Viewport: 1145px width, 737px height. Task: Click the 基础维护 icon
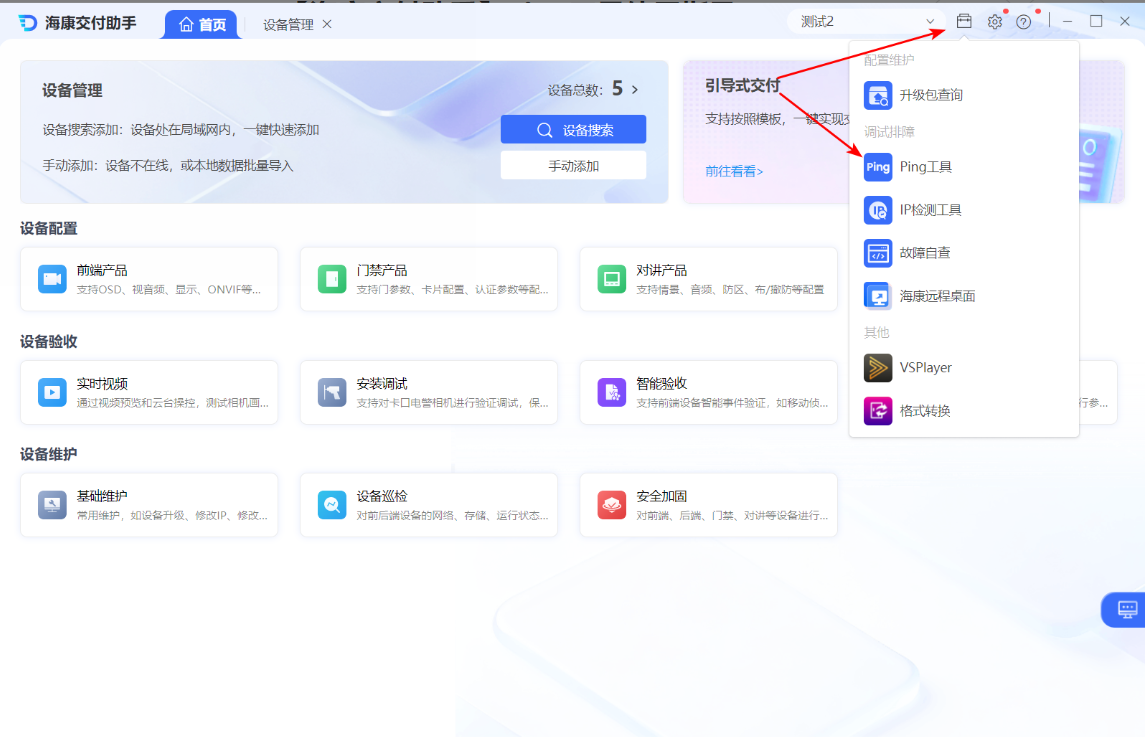point(53,505)
